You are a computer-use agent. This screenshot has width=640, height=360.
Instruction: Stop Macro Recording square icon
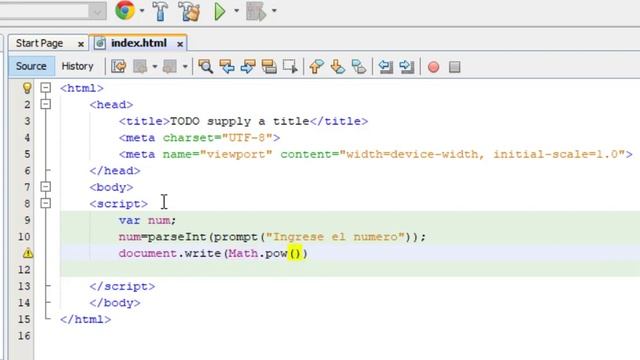pyautogui.click(x=455, y=67)
